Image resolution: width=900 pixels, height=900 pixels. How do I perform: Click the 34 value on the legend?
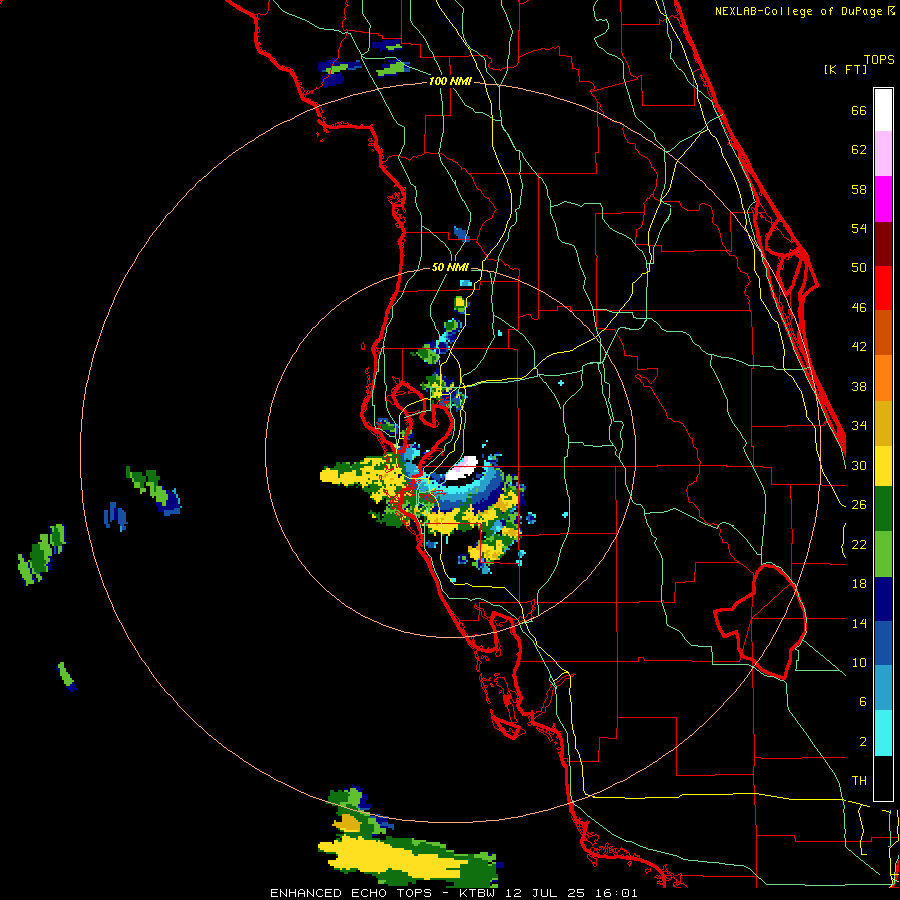pos(859,425)
